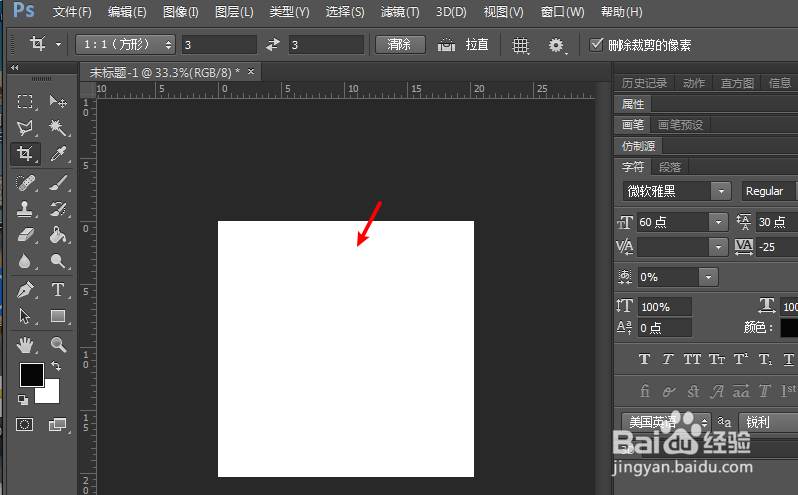Switch to the 段落 tab
Screen dimensions: 798x495
point(669,167)
